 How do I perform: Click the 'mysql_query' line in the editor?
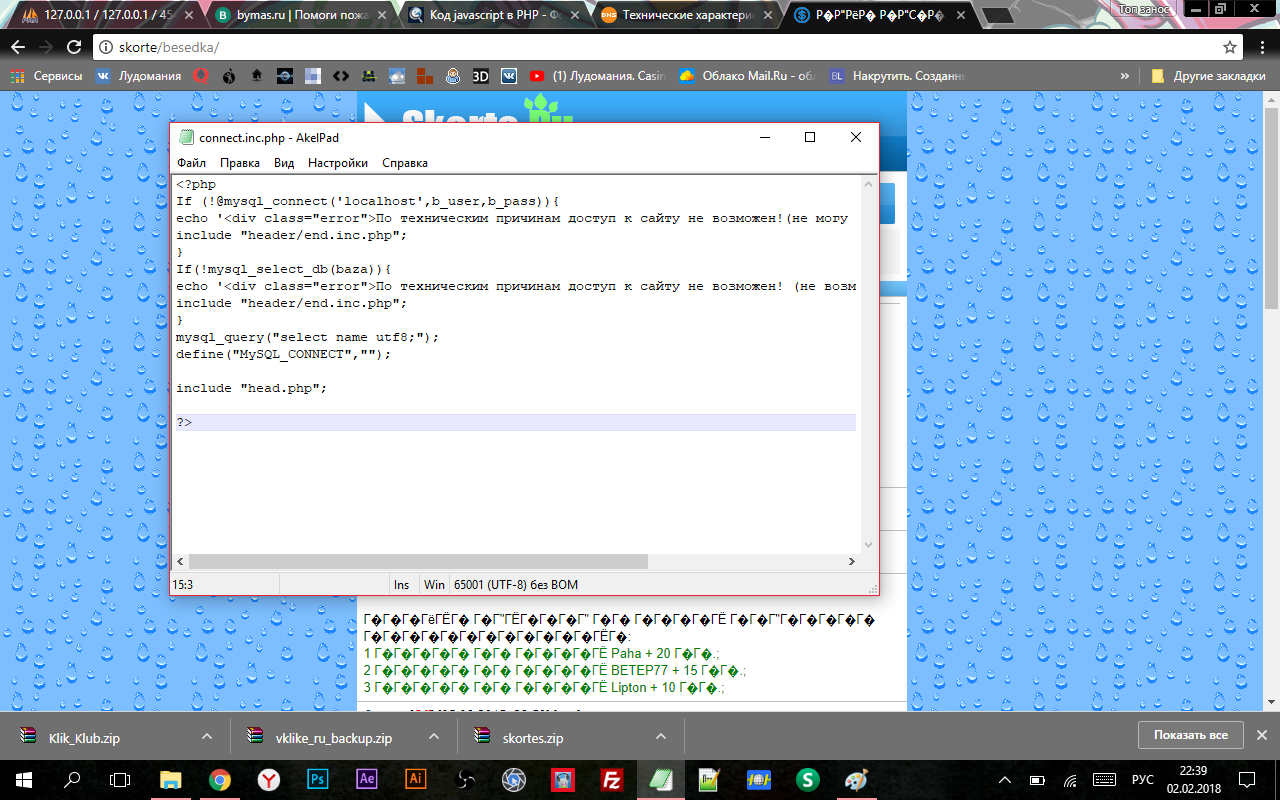pyautogui.click(x=308, y=337)
